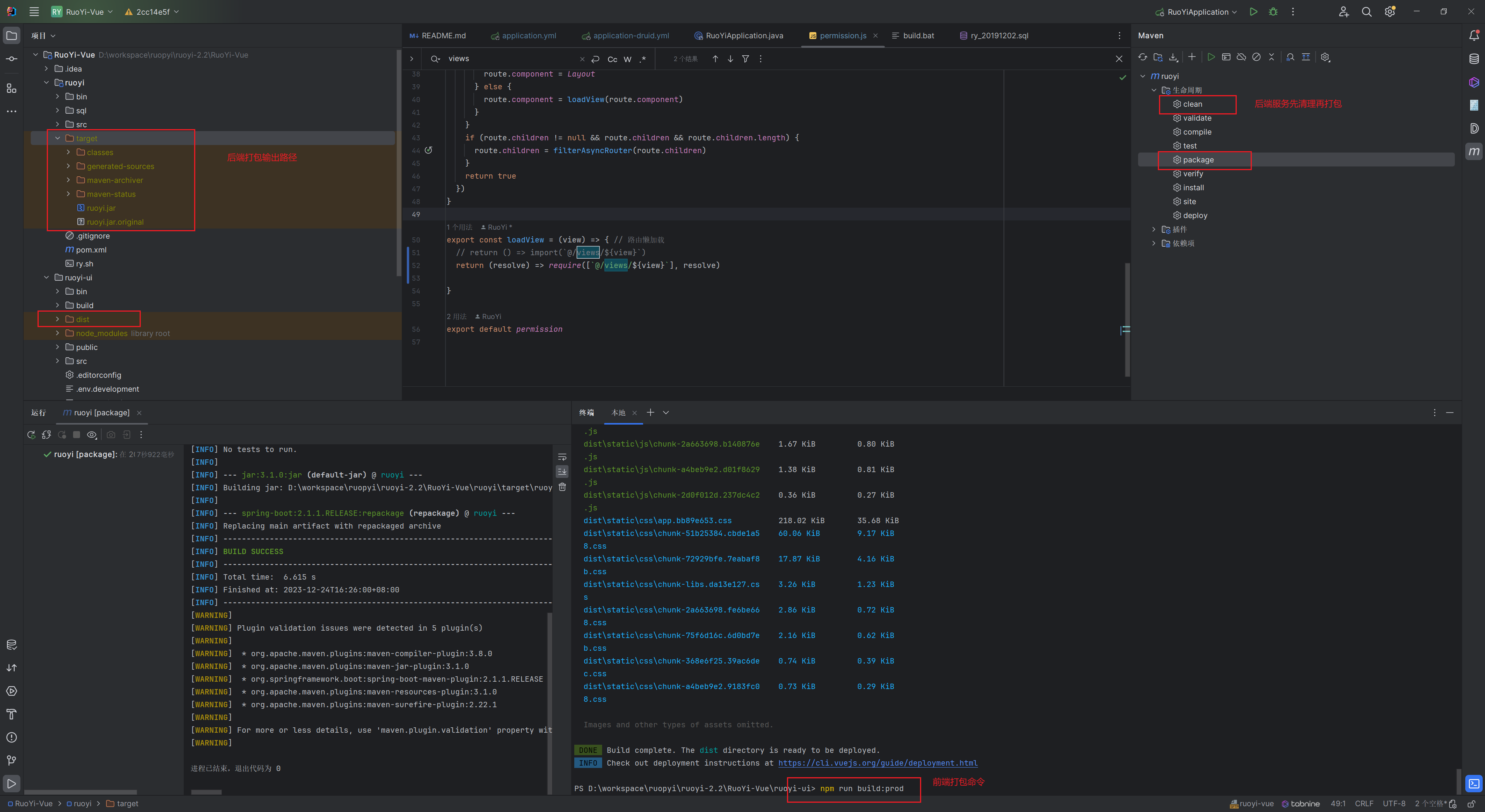The width and height of the screenshot is (1485, 812).
Task: Click download sources icon in Maven toolbar
Action: [x=1173, y=57]
